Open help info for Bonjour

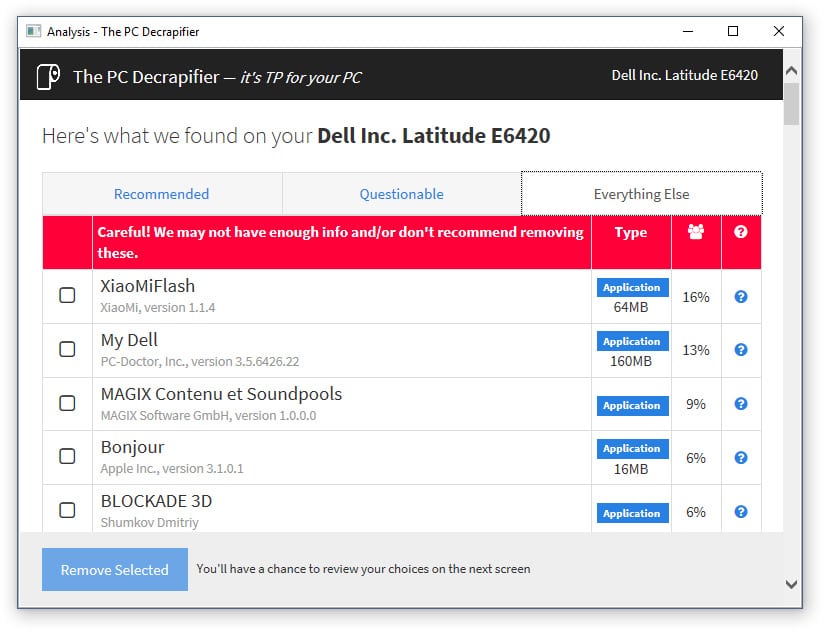740,458
